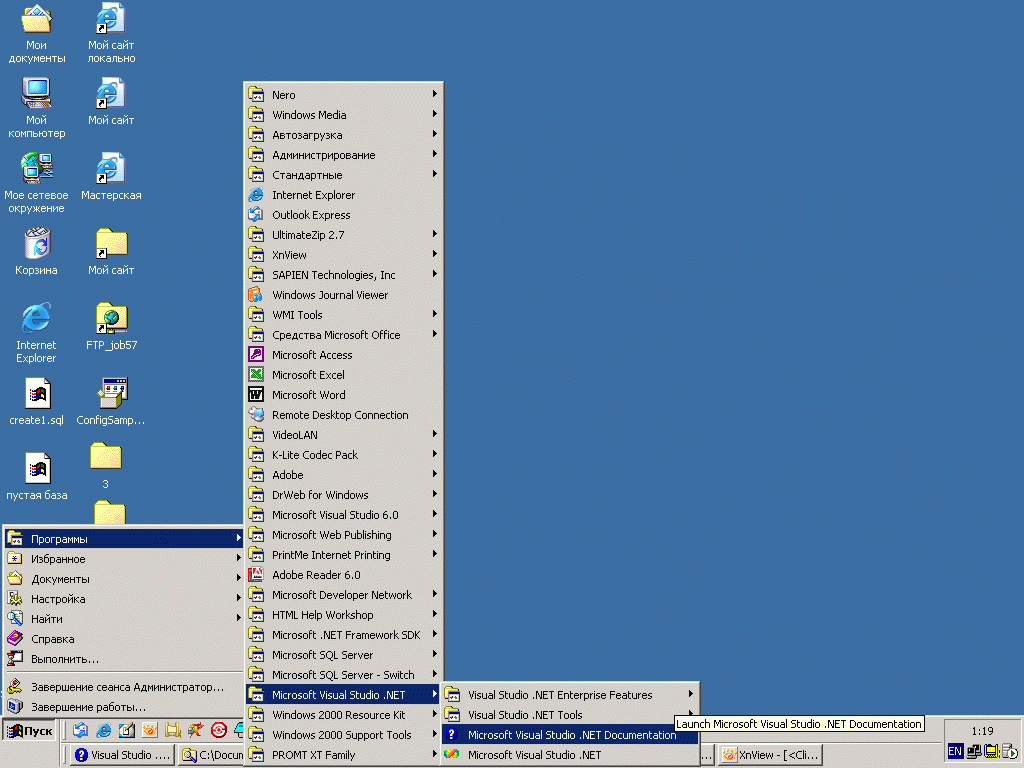Expand the XnView programs submenu
Image resolution: width=1024 pixels, height=768 pixels.
pyautogui.click(x=344, y=255)
